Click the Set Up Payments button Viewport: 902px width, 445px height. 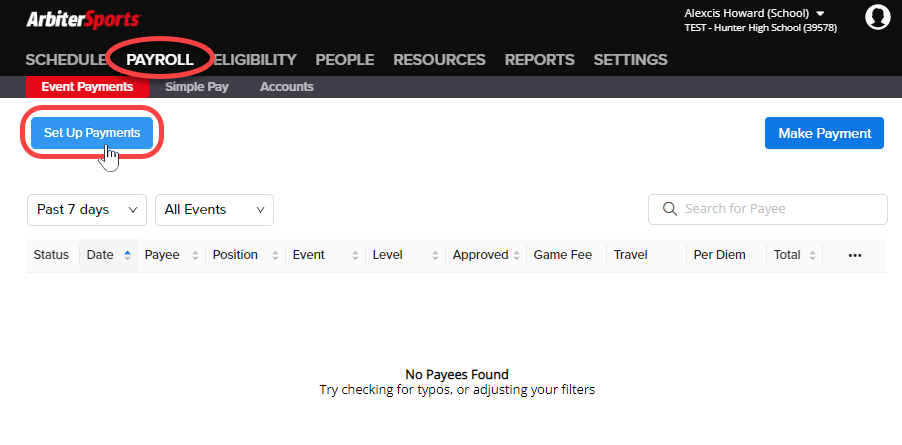coord(92,133)
